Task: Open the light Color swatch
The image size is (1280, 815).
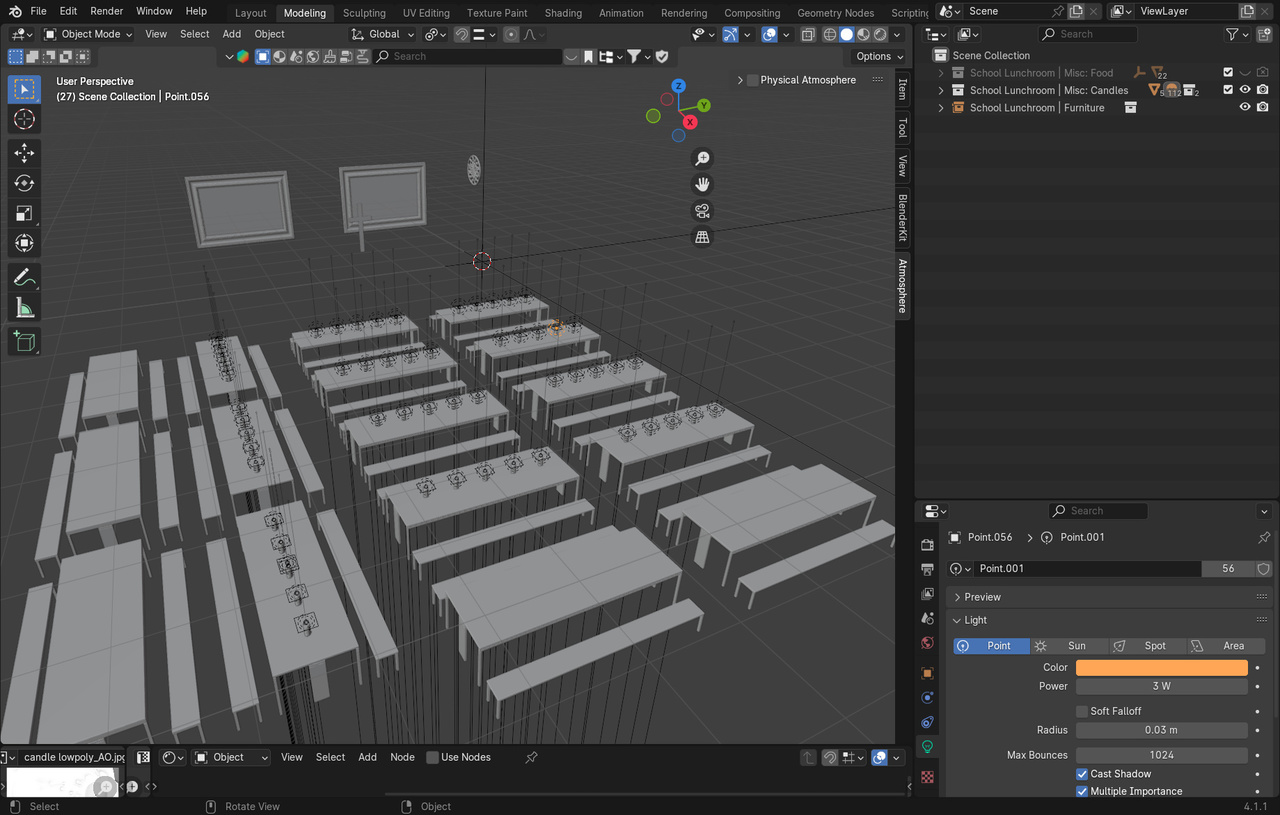Action: point(1161,667)
